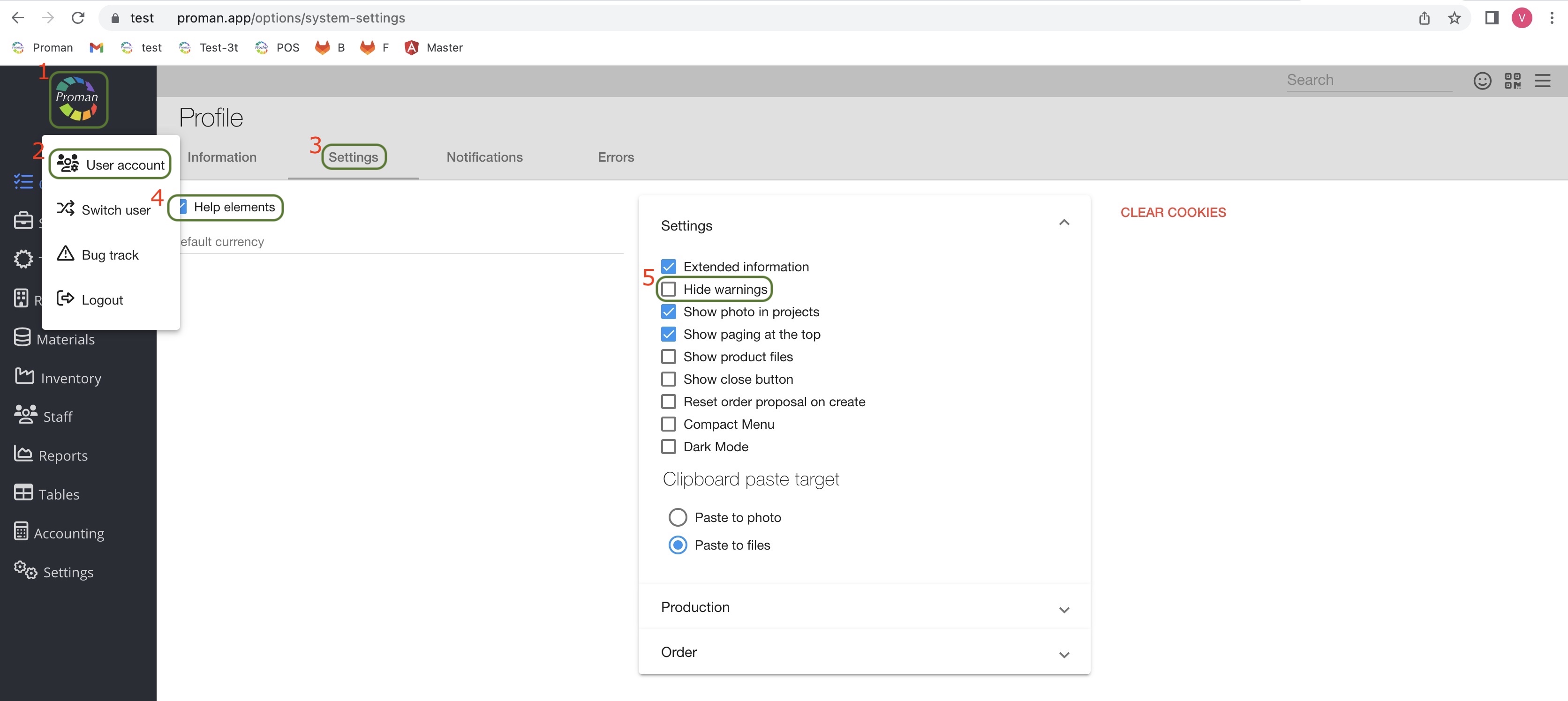Viewport: 1568px width, 701px height.
Task: Uncheck Extended information checkbox
Action: [668, 267]
